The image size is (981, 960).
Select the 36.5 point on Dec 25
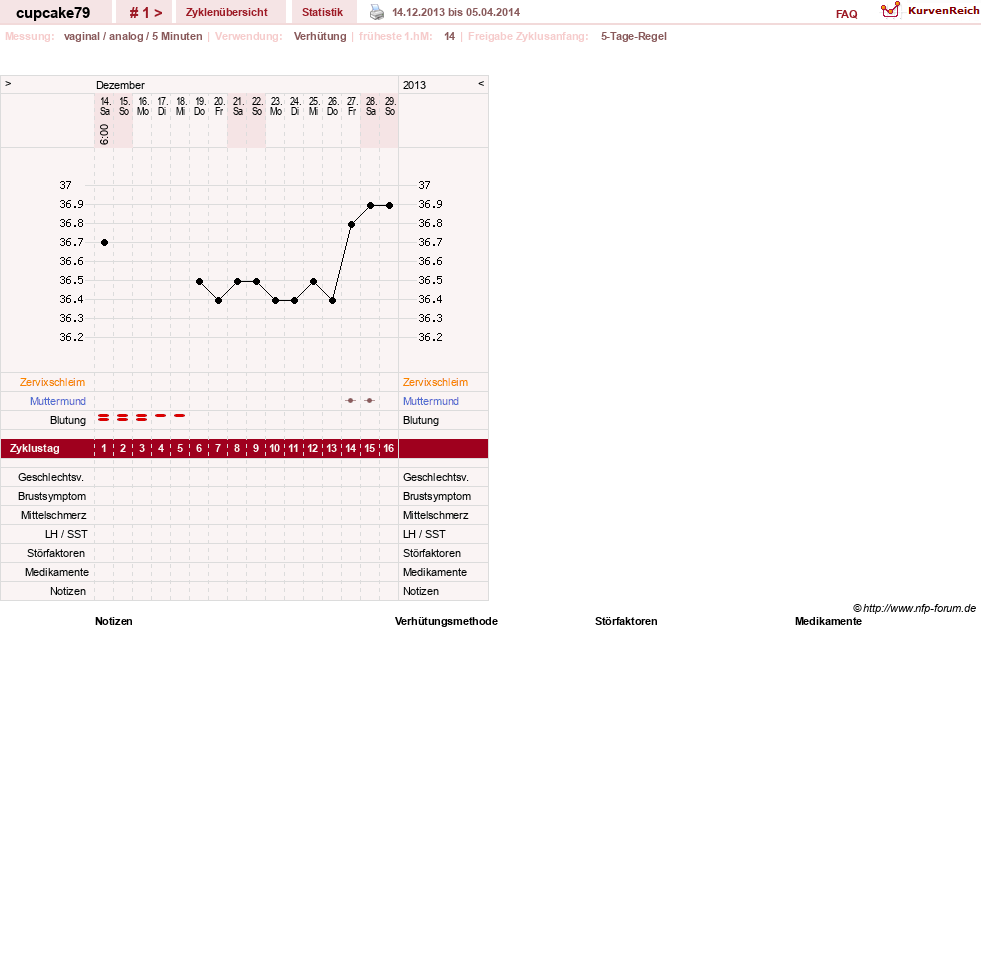[x=313, y=282]
